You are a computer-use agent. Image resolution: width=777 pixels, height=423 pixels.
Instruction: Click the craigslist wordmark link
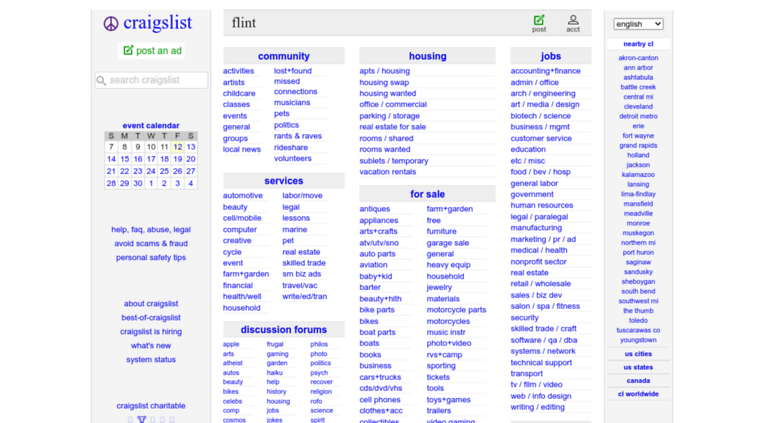[x=158, y=23]
